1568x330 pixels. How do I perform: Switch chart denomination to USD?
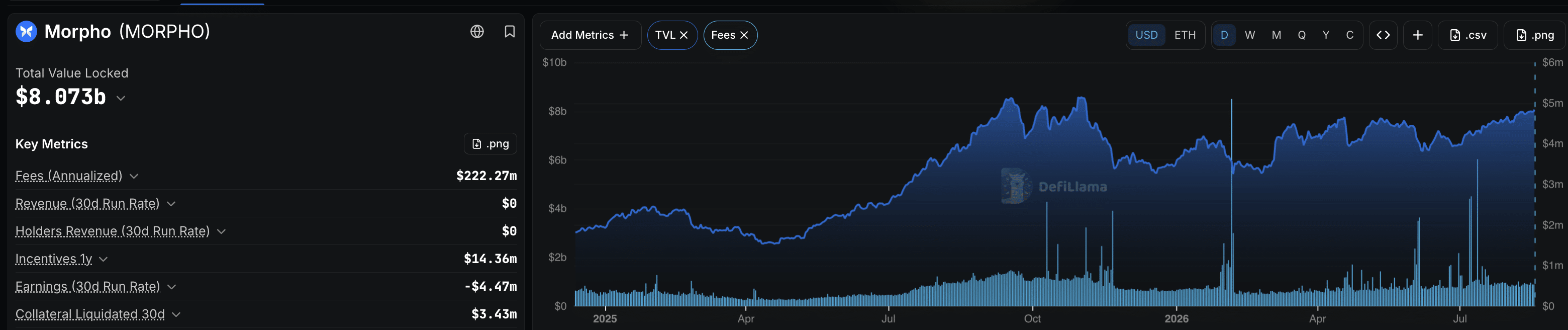1146,35
